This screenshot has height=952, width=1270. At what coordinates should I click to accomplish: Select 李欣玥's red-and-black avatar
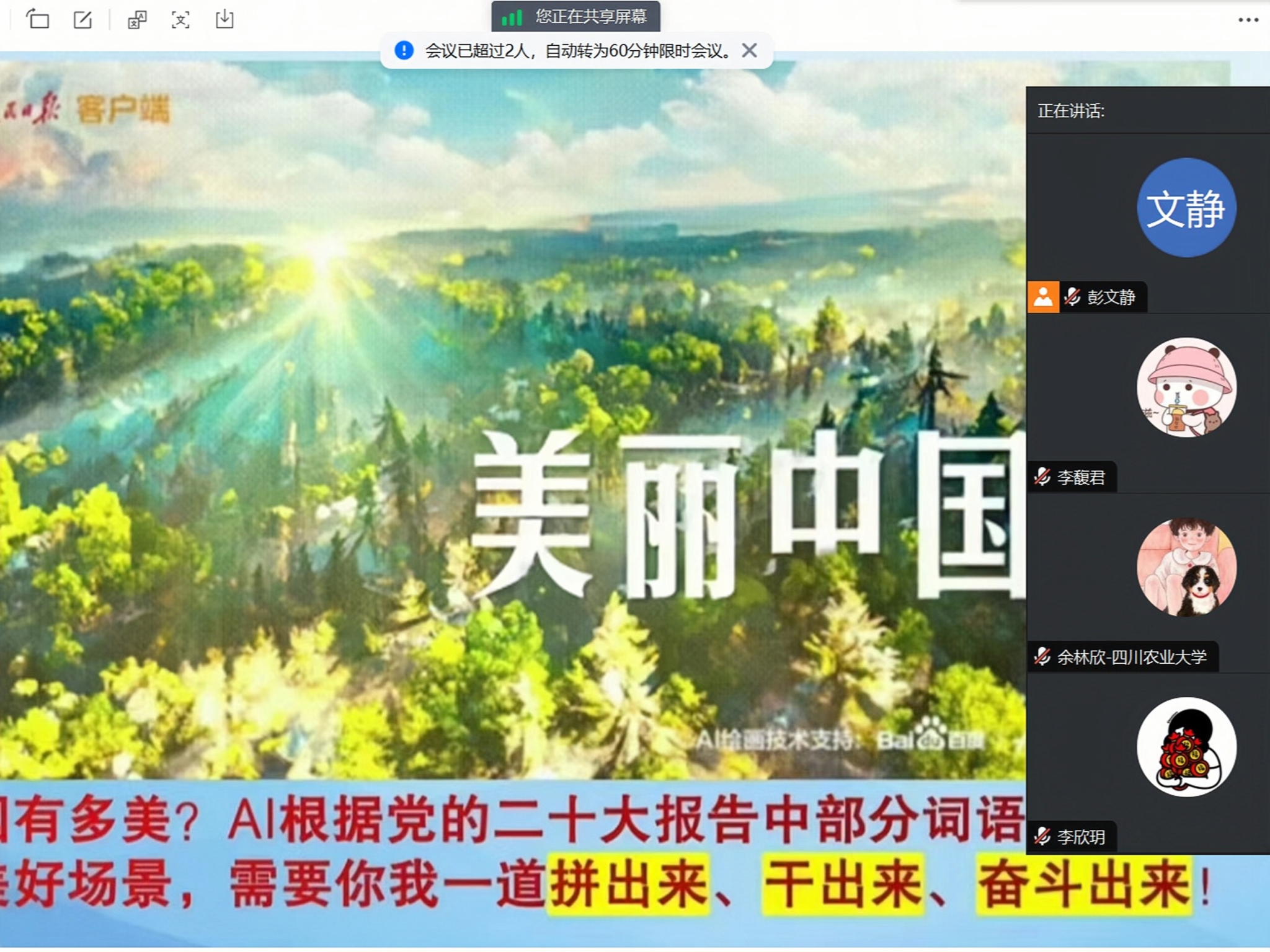1186,747
